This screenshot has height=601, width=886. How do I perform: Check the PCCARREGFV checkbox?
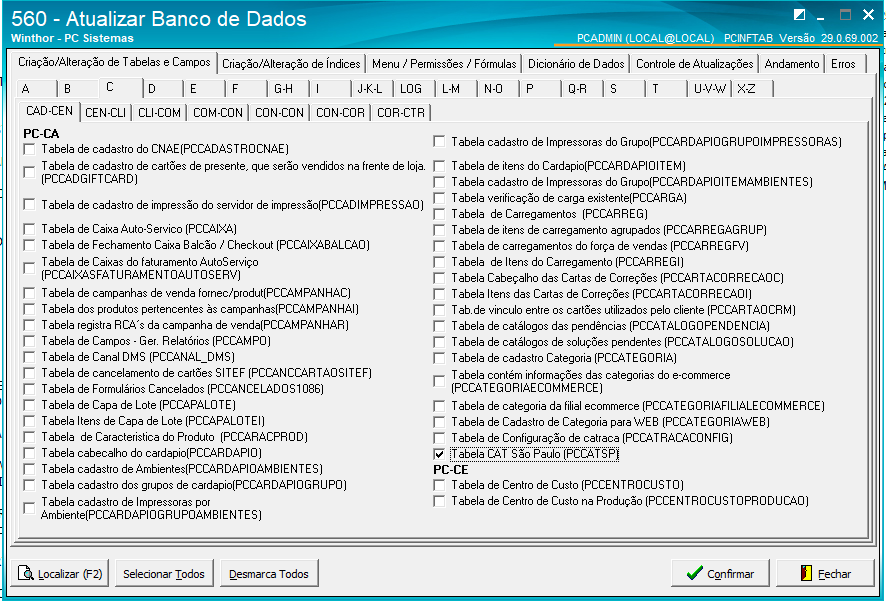[x=439, y=246]
